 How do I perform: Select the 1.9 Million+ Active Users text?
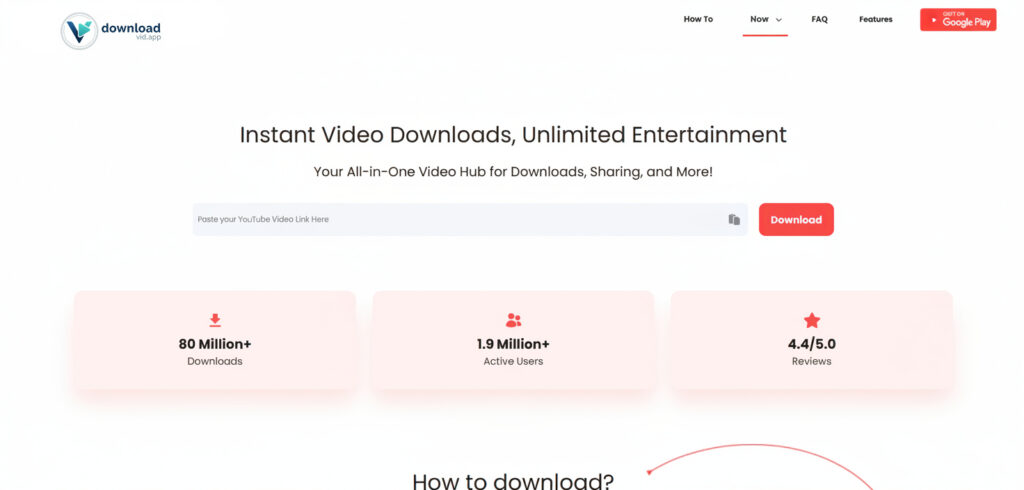coord(513,351)
